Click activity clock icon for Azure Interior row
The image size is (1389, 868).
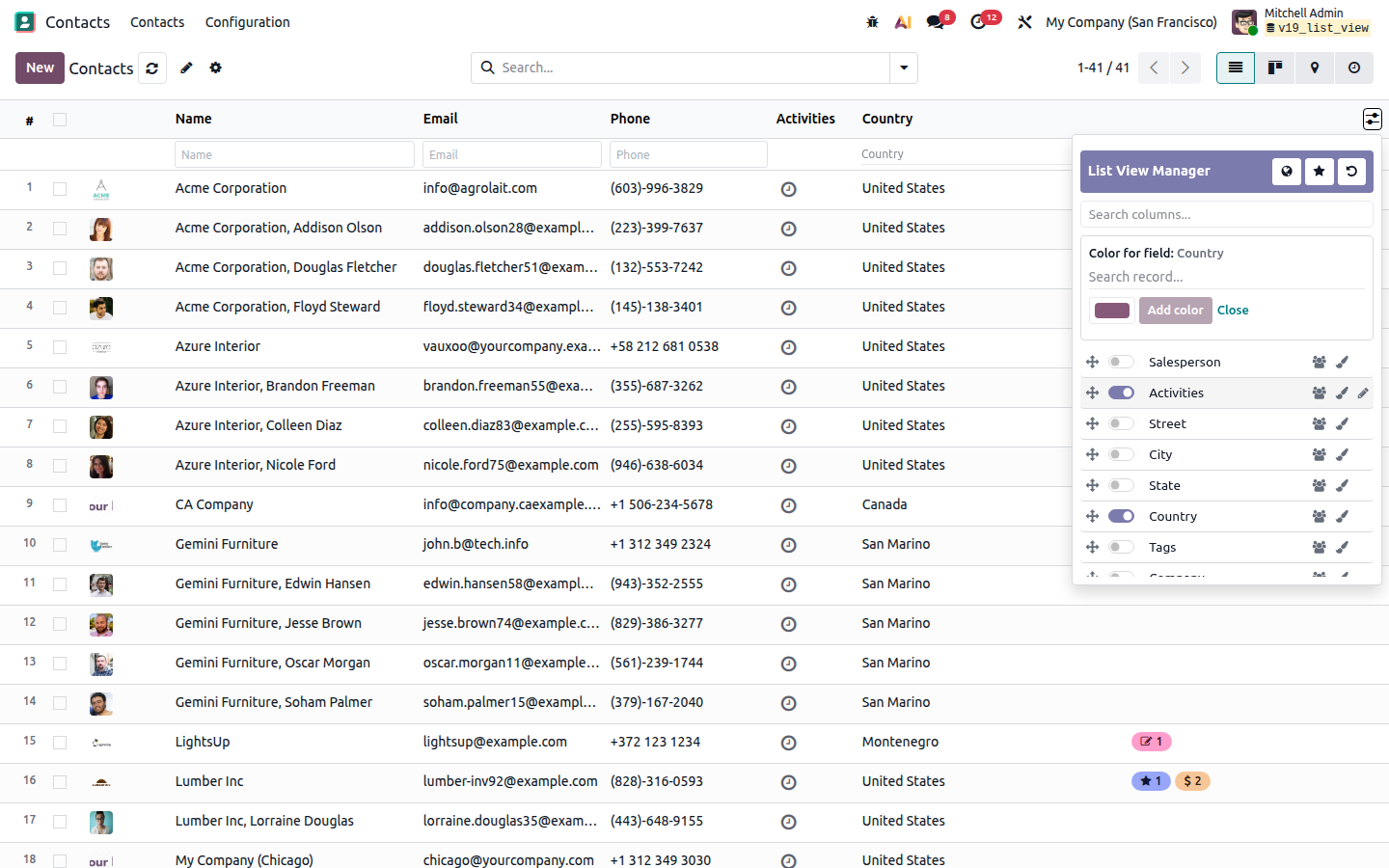pos(788,347)
